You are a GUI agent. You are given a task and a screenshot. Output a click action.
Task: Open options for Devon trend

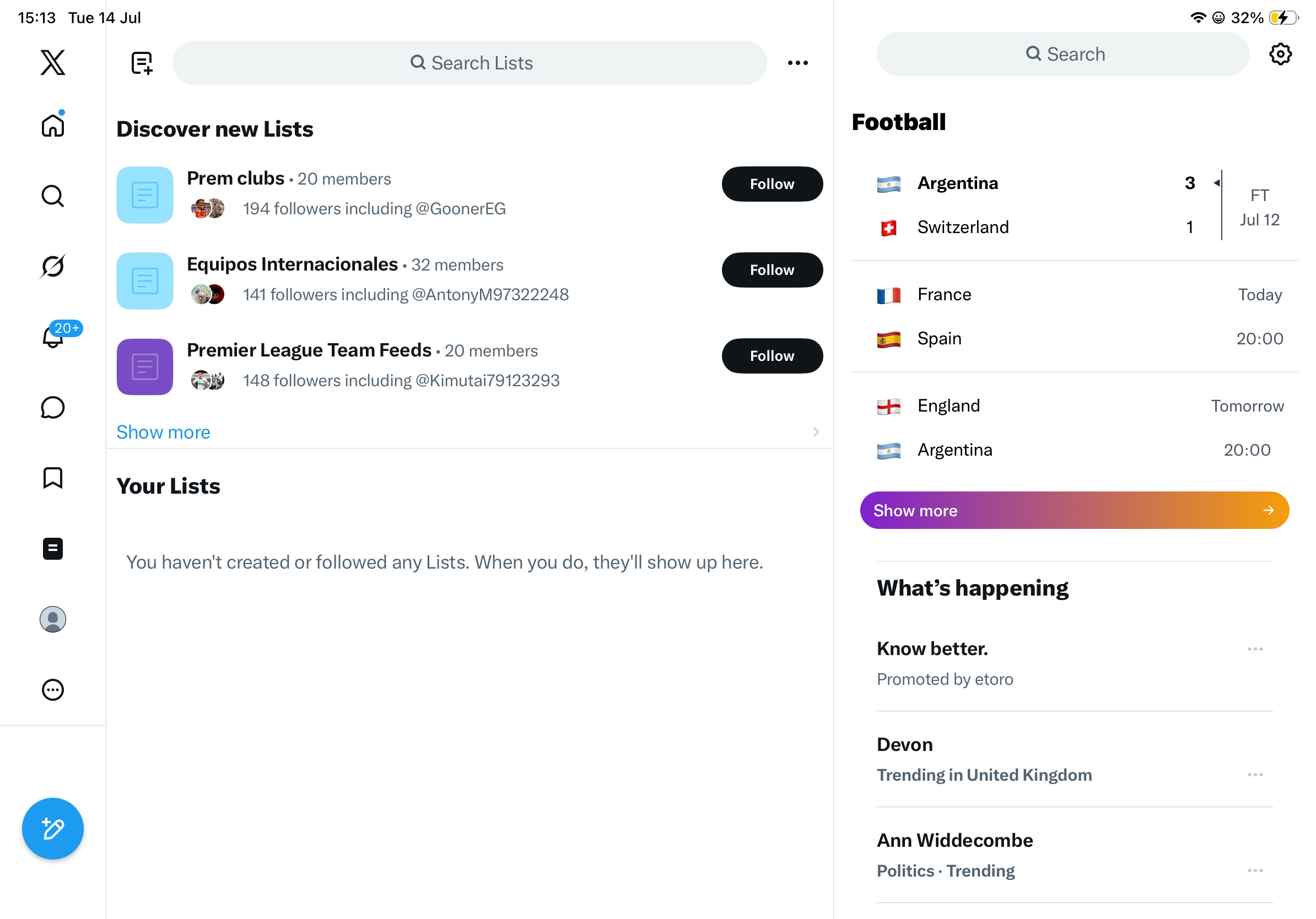[x=1255, y=775]
